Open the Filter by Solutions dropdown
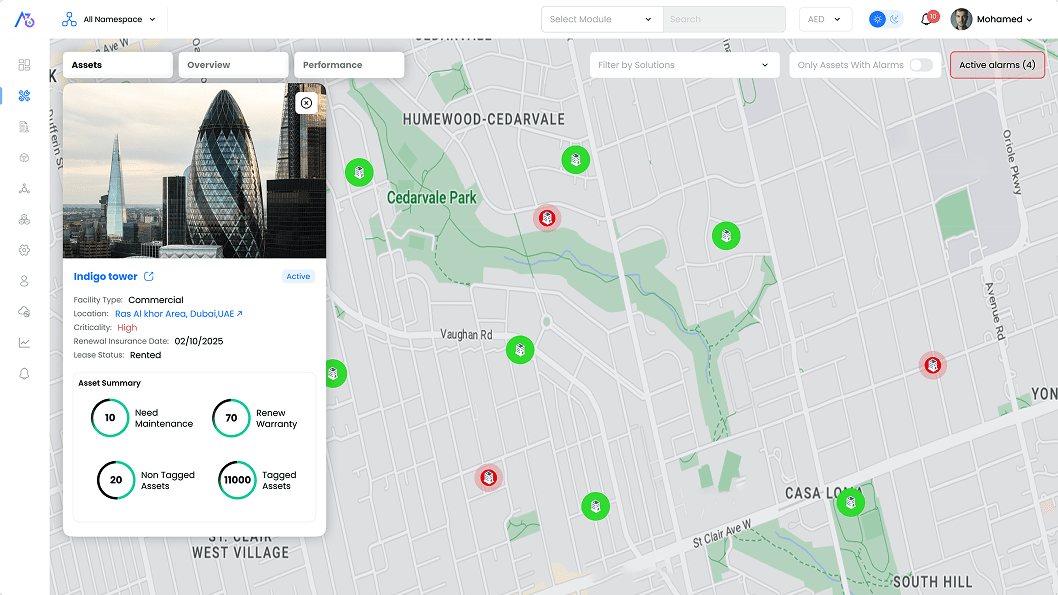1058x595 pixels. pos(684,65)
